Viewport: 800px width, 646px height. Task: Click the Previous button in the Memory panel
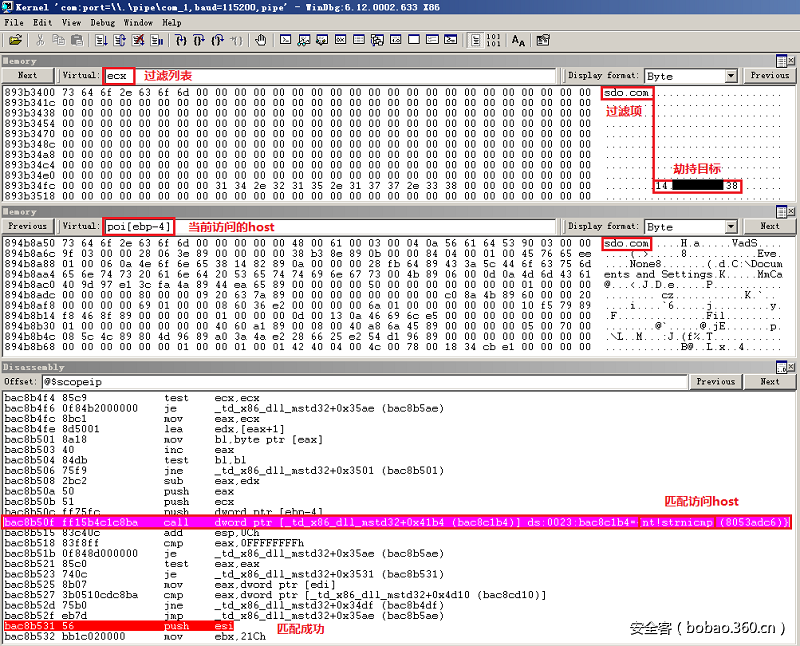pos(768,75)
